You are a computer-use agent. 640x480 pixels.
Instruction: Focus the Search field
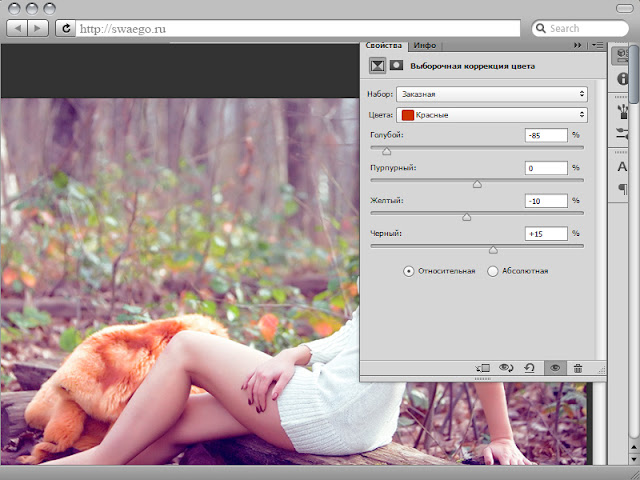pyautogui.click(x=580, y=29)
